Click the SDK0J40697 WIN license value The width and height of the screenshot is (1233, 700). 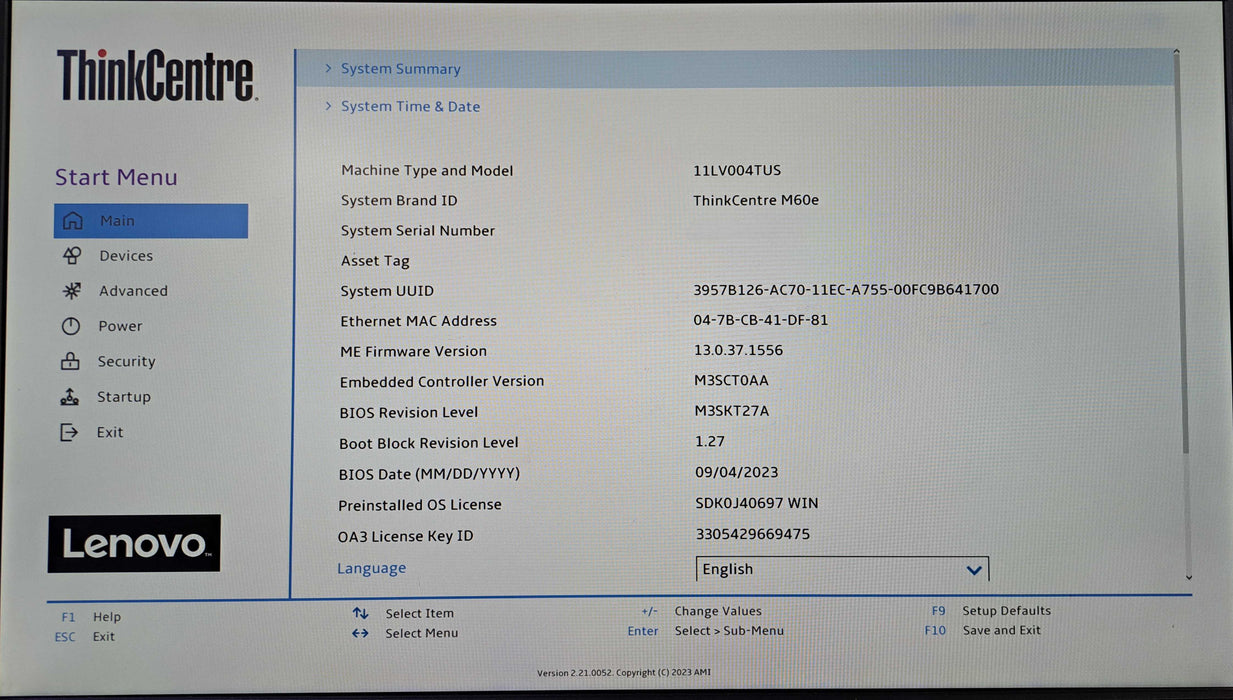(x=757, y=503)
